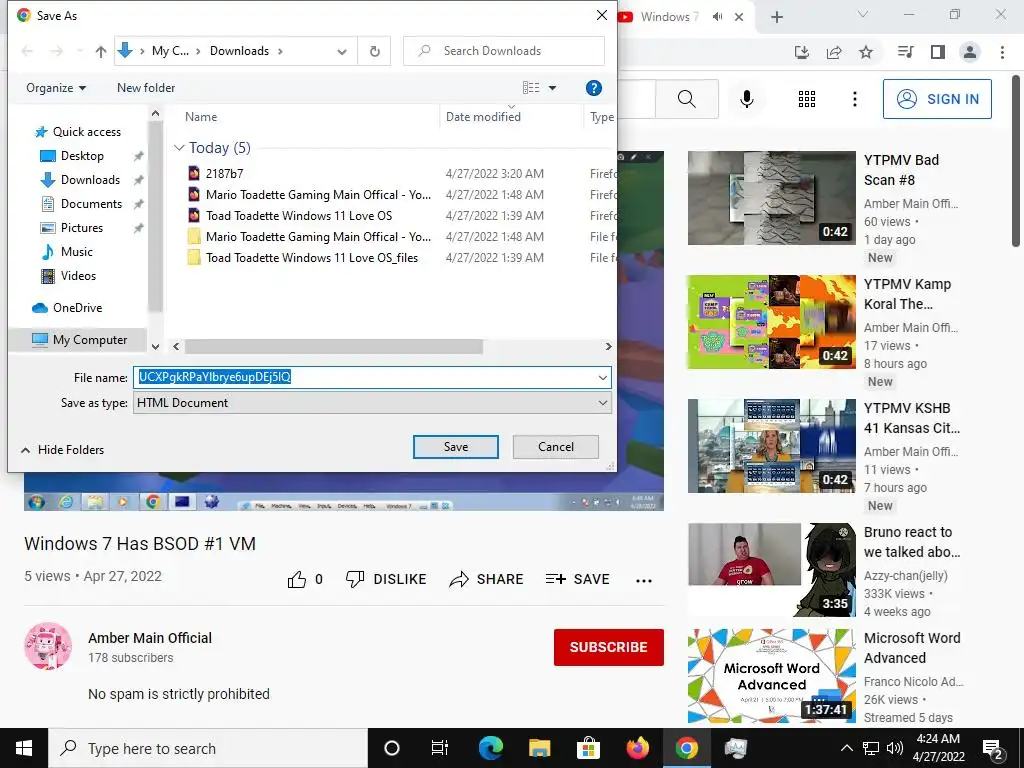The width and height of the screenshot is (1024, 768).
Task: Select file 2187b7
Action: pyautogui.click(x=224, y=174)
